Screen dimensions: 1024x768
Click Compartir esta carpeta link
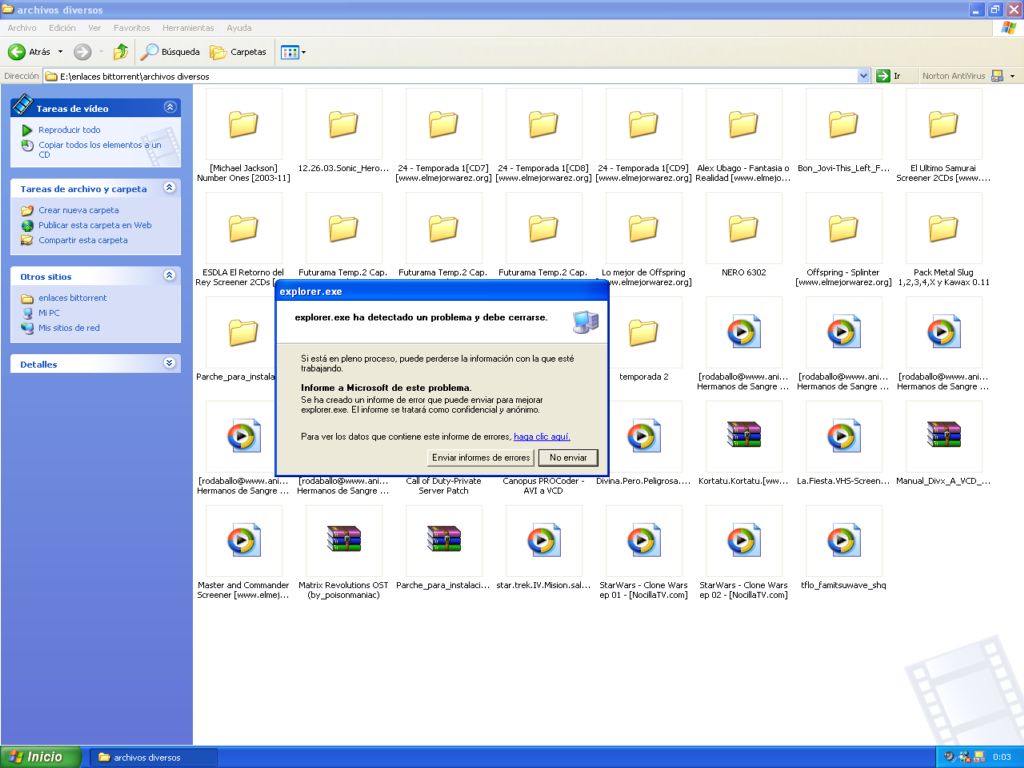(83, 240)
